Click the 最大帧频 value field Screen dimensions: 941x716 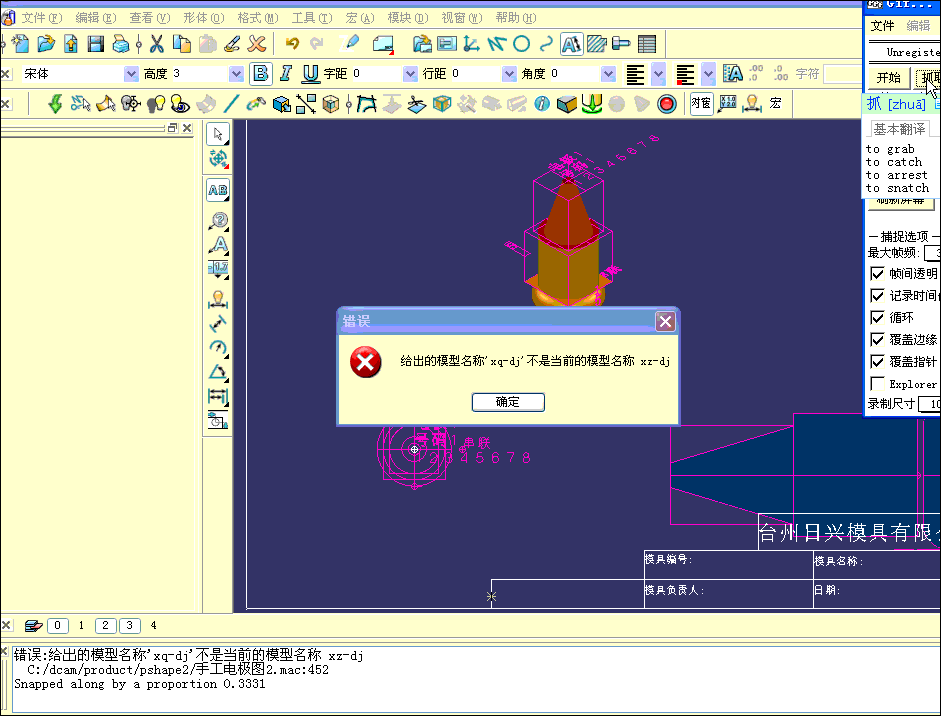tap(933, 253)
